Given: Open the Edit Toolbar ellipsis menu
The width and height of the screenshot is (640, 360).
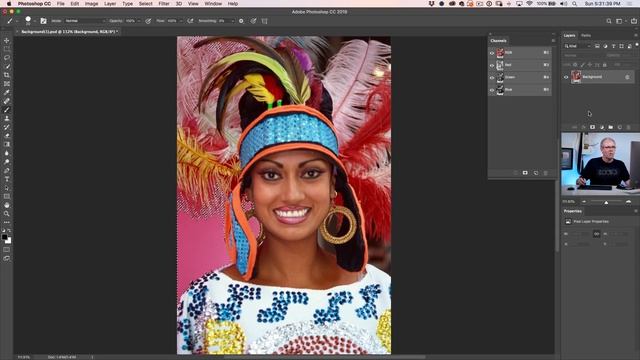Looking at the screenshot, I should point(7,222).
